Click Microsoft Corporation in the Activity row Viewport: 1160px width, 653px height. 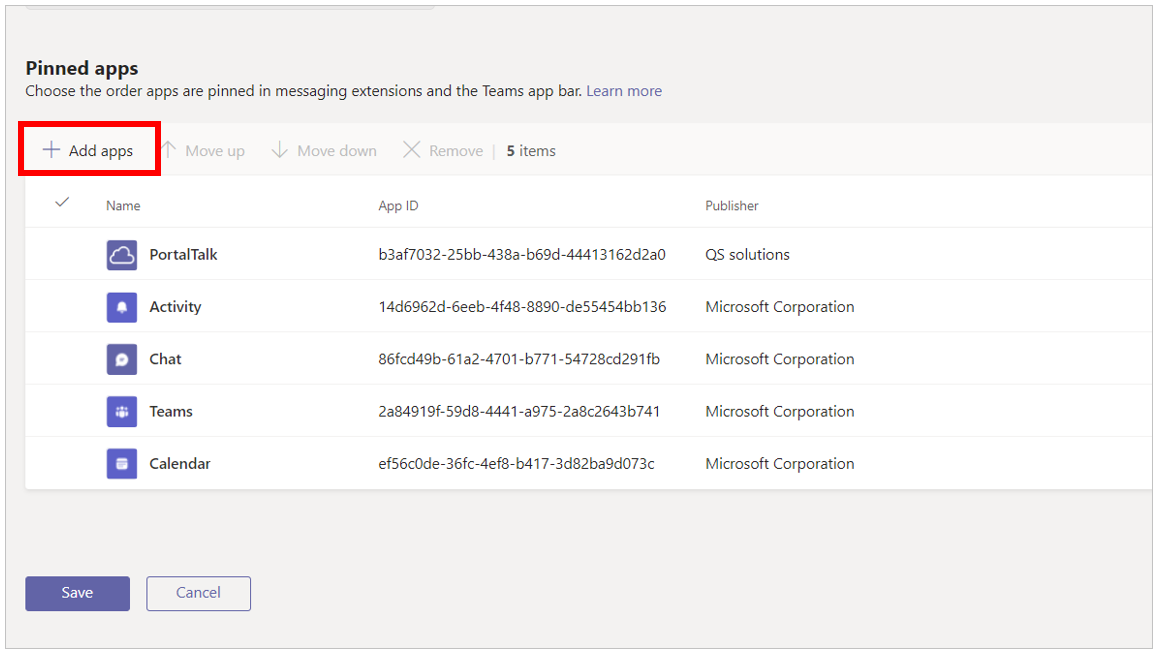coord(780,307)
